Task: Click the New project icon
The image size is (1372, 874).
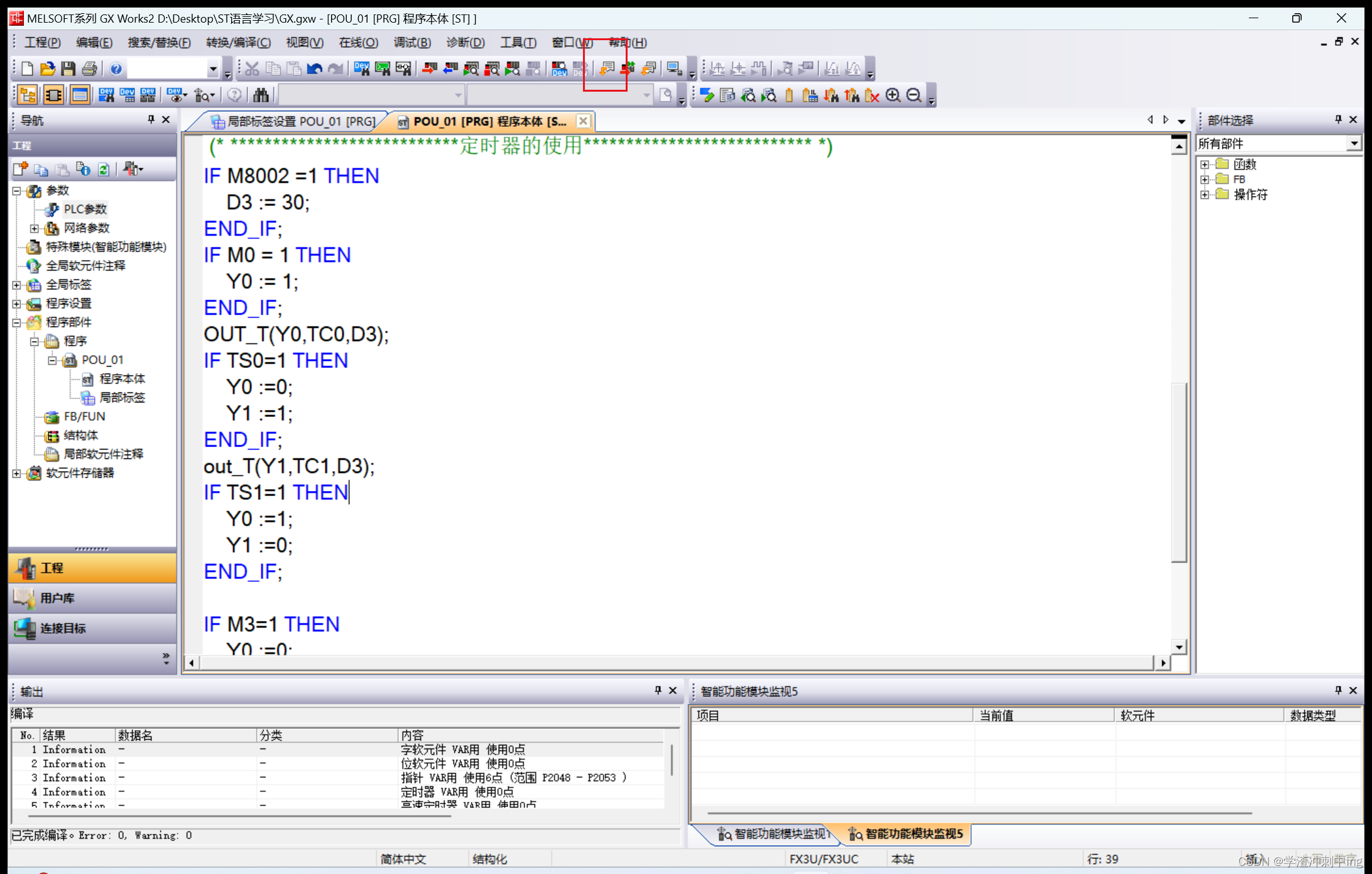Action: pyautogui.click(x=27, y=68)
